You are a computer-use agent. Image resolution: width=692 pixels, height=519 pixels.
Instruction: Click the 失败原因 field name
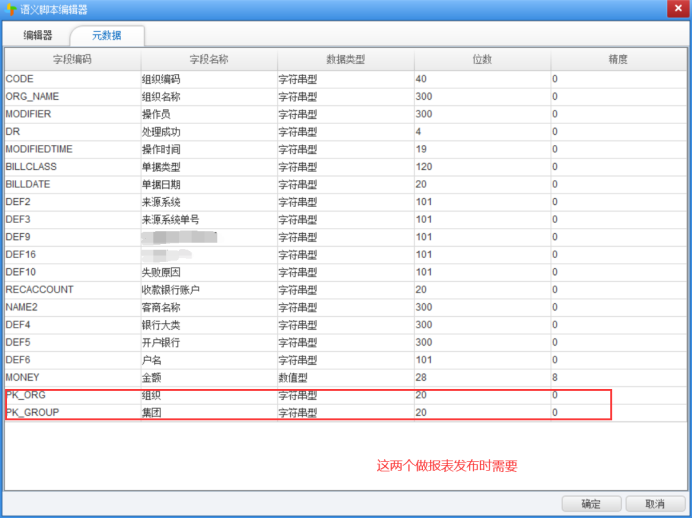click(161, 272)
